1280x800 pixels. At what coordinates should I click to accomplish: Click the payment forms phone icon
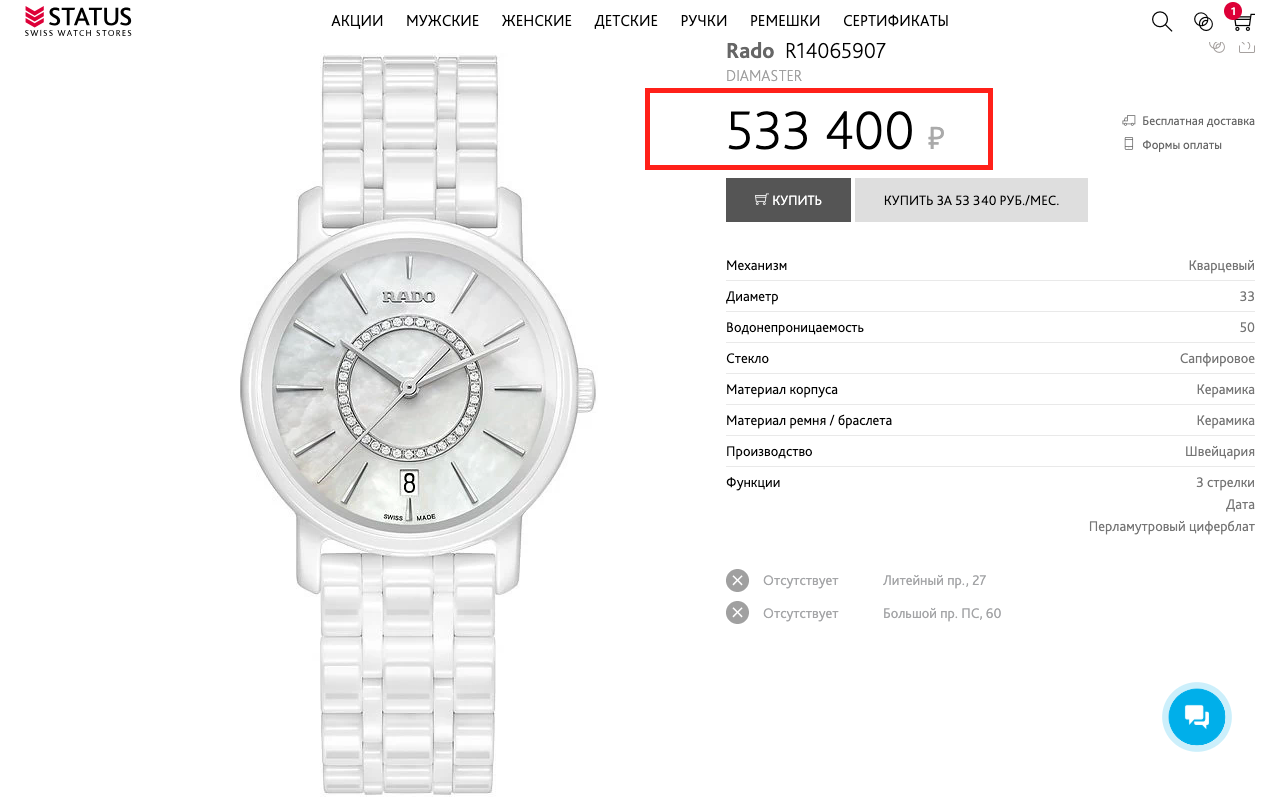coord(1129,145)
